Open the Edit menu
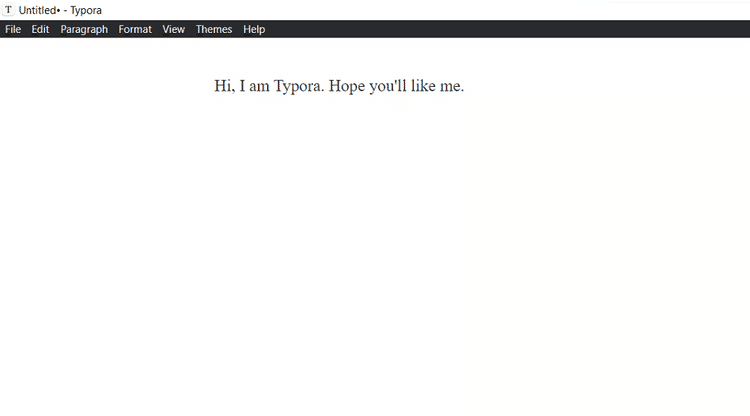 tap(40, 29)
